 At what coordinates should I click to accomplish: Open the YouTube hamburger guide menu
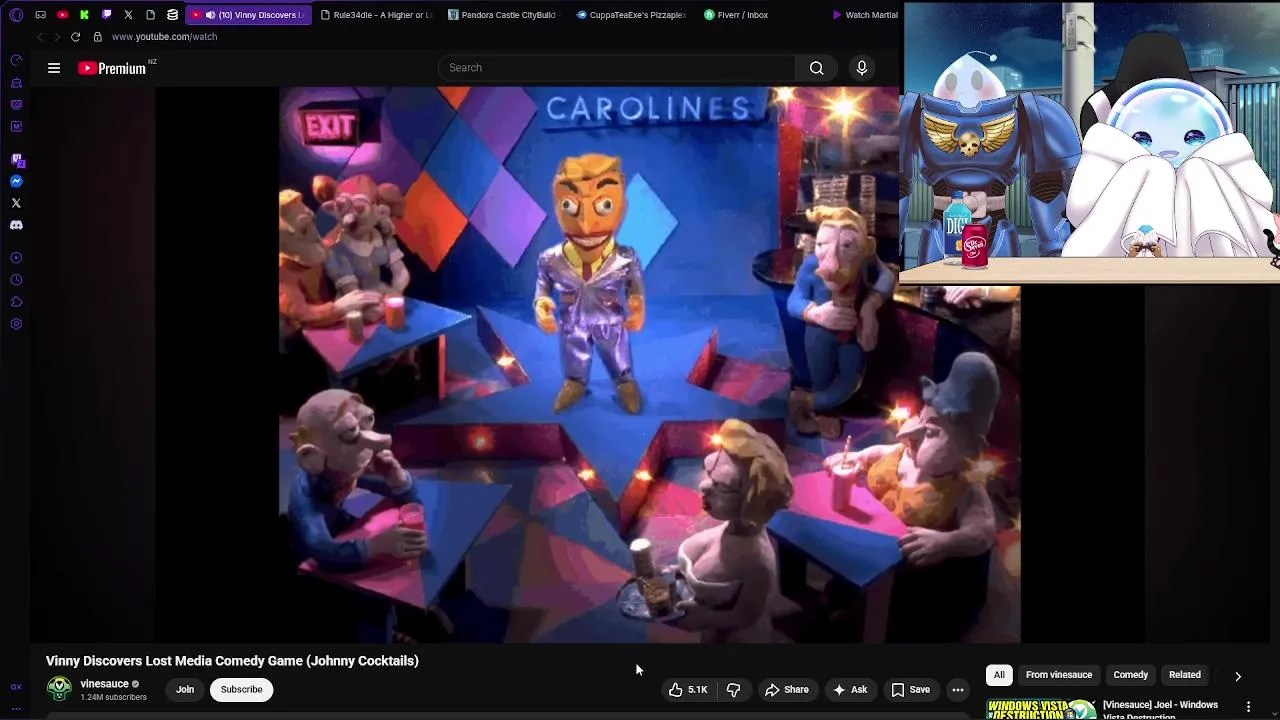tap(54, 68)
